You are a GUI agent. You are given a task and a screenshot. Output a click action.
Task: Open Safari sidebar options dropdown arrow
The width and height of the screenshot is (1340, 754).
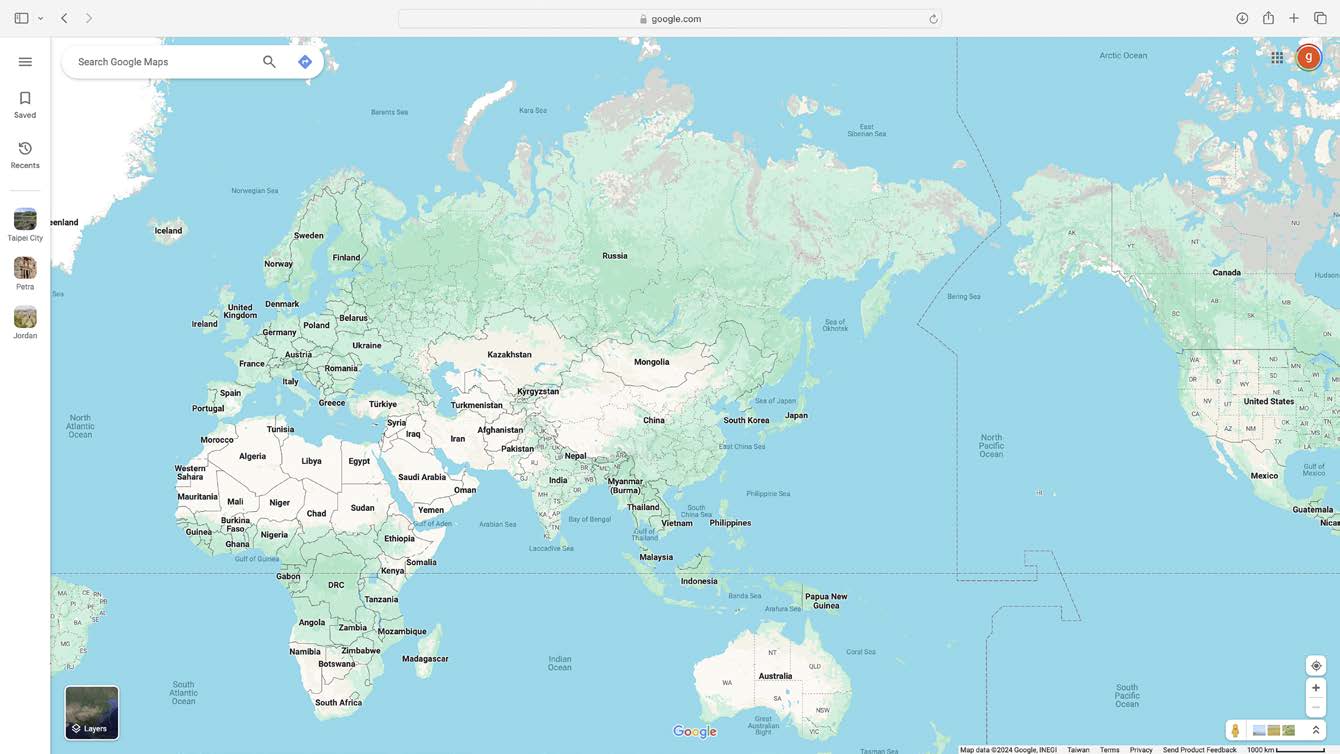[40, 18]
